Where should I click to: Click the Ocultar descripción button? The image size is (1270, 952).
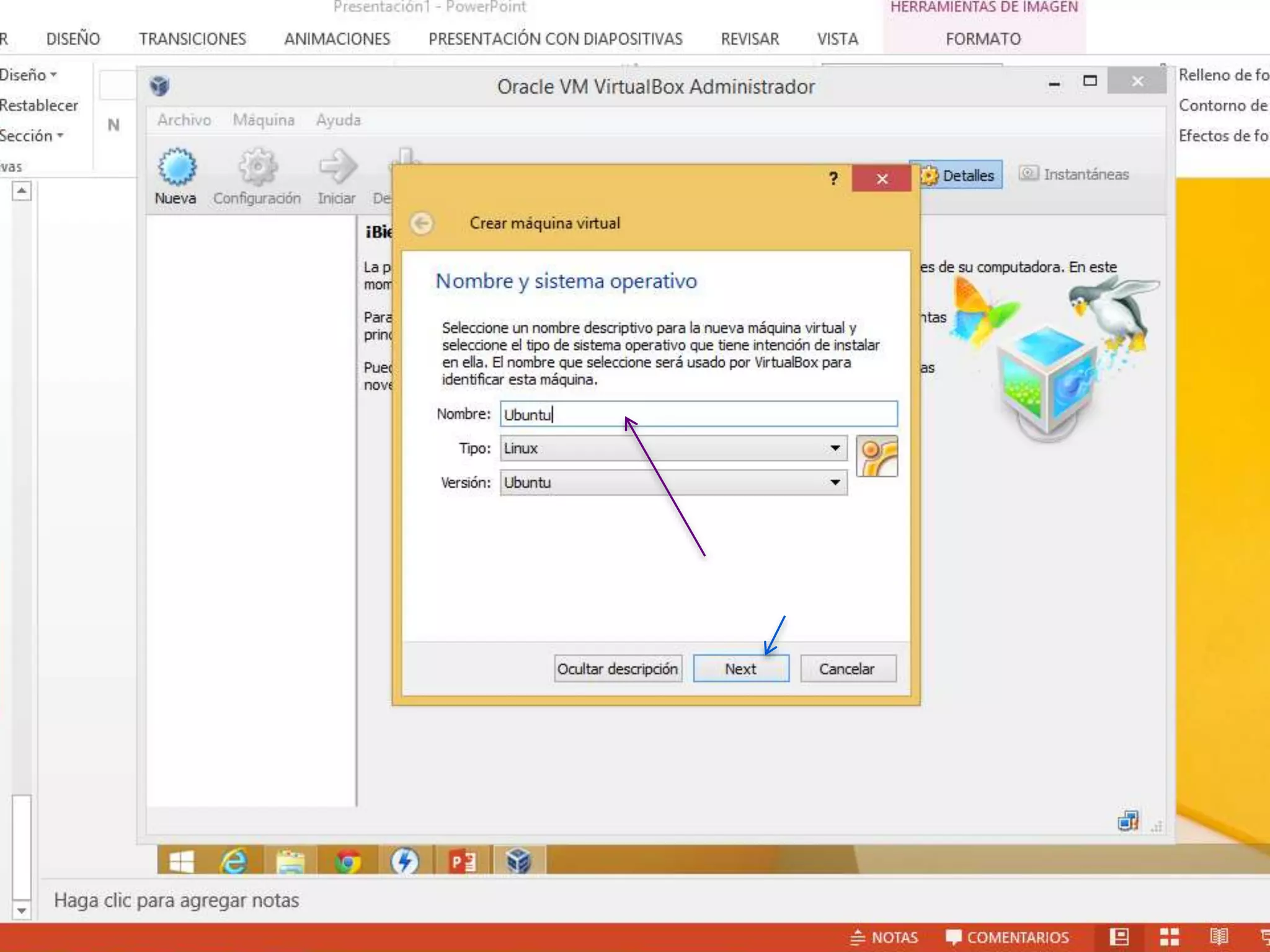(x=617, y=669)
